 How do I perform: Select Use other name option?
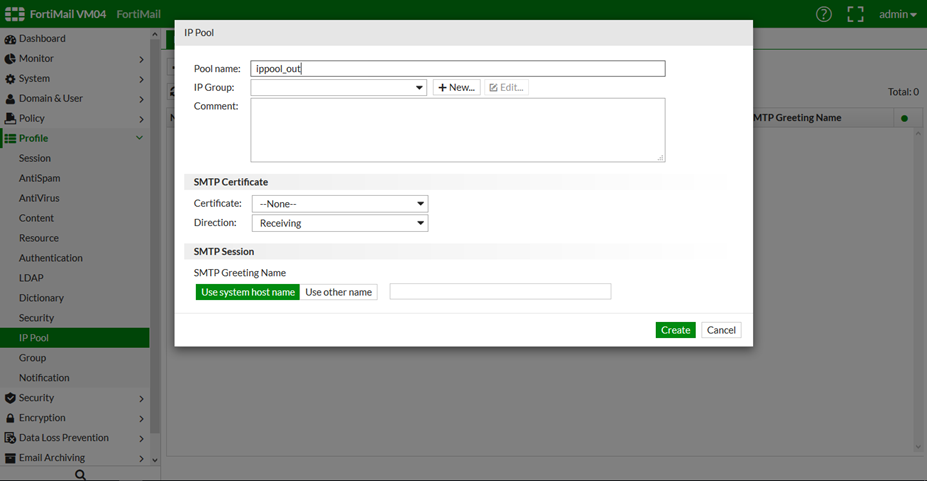pyautogui.click(x=338, y=292)
